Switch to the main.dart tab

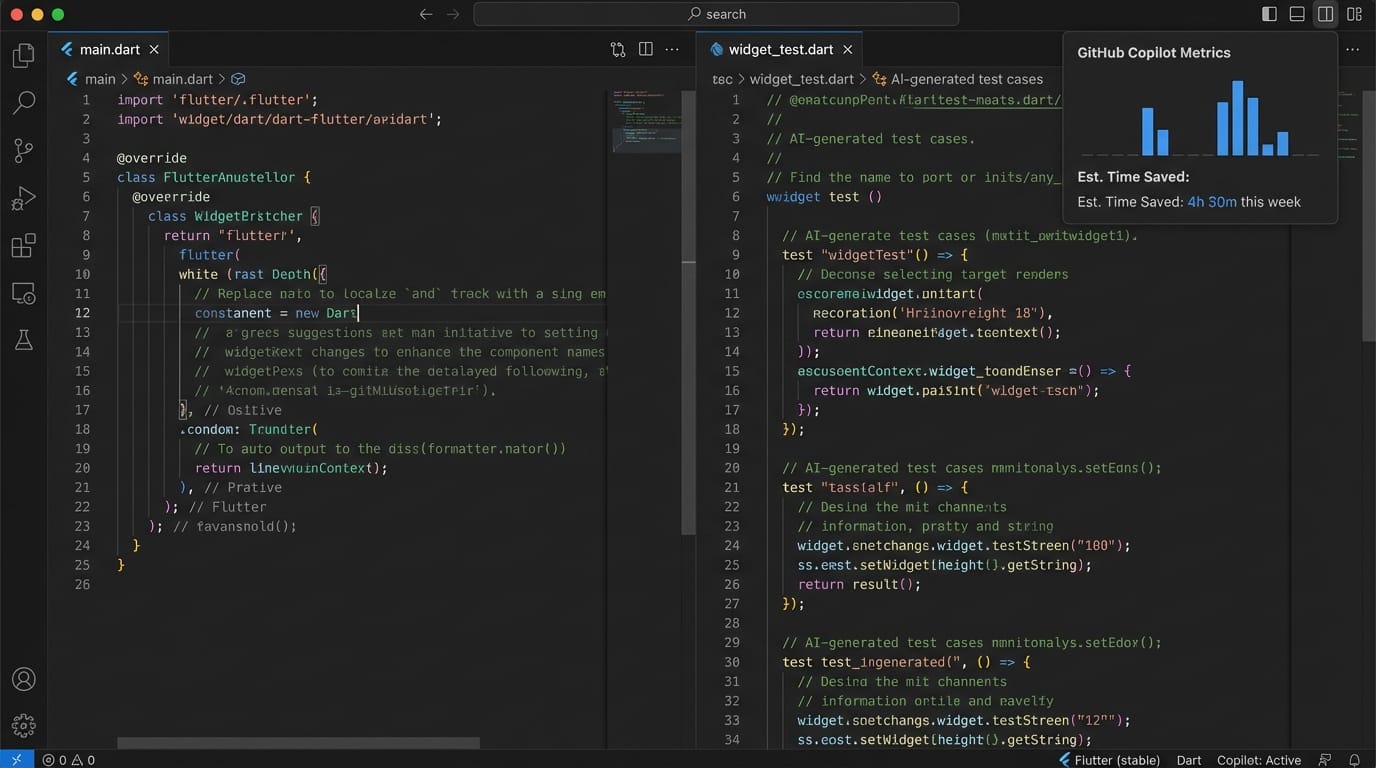click(109, 48)
